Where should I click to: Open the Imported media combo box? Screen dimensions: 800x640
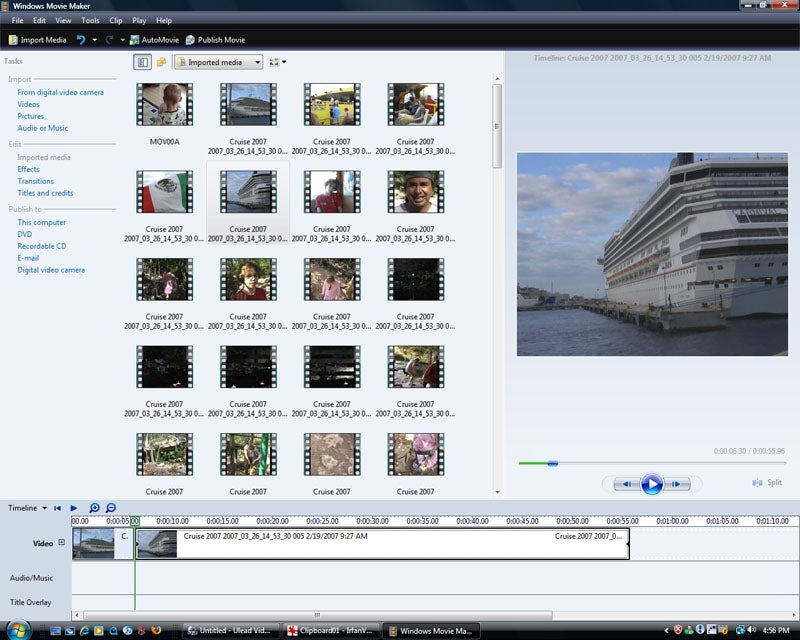click(218, 62)
